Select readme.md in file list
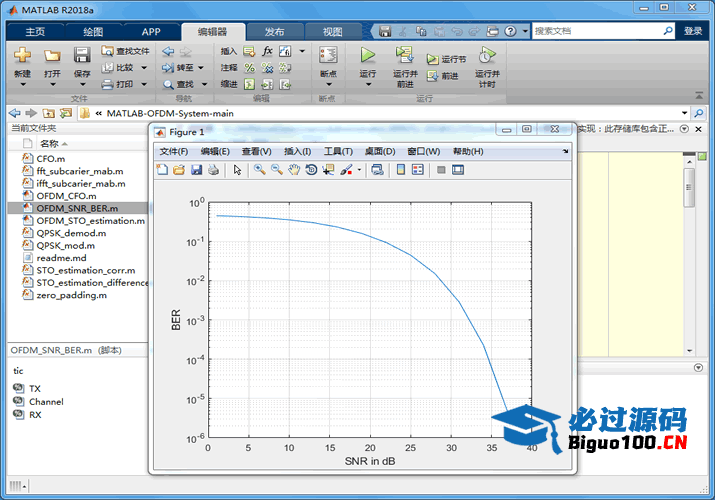715x500 pixels. click(62, 258)
